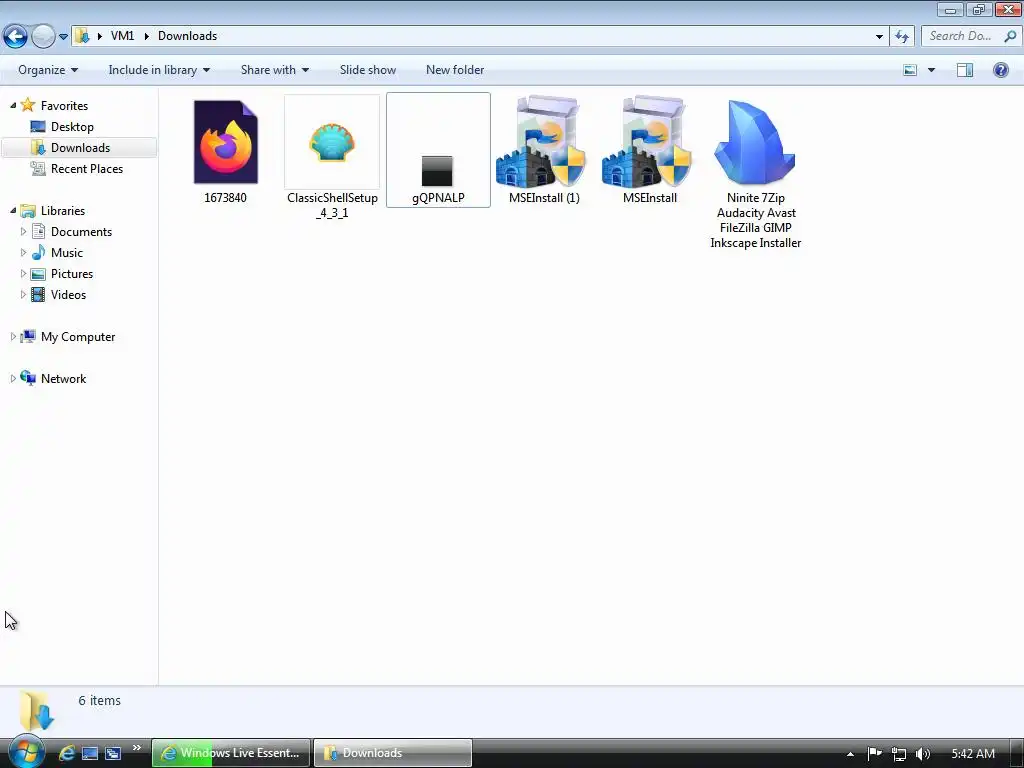
Task: Open the Firefox file named 1673840
Action: coord(225,142)
